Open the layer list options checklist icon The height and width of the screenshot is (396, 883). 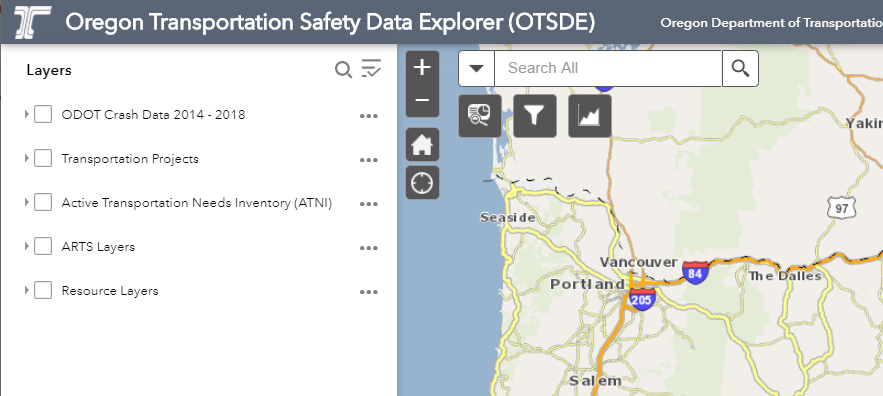[371, 68]
